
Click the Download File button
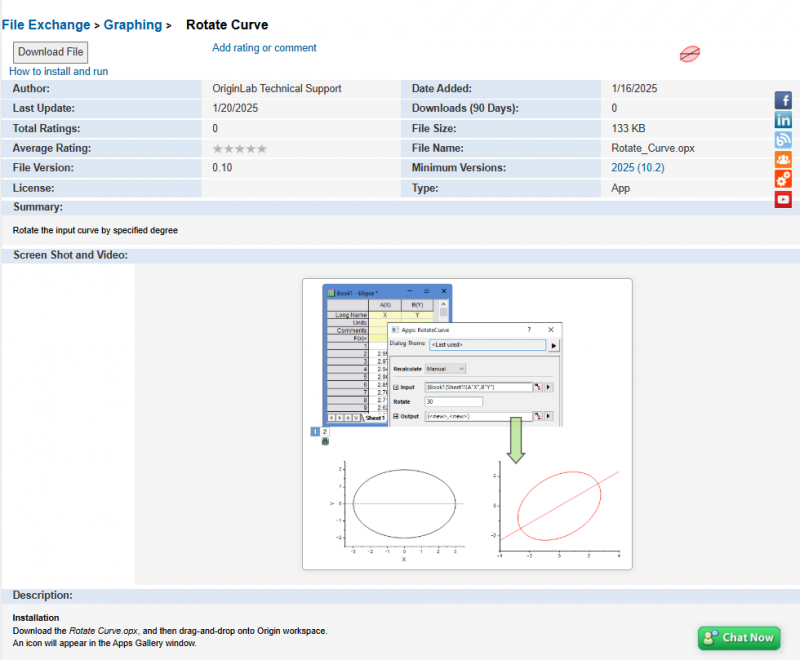point(50,51)
